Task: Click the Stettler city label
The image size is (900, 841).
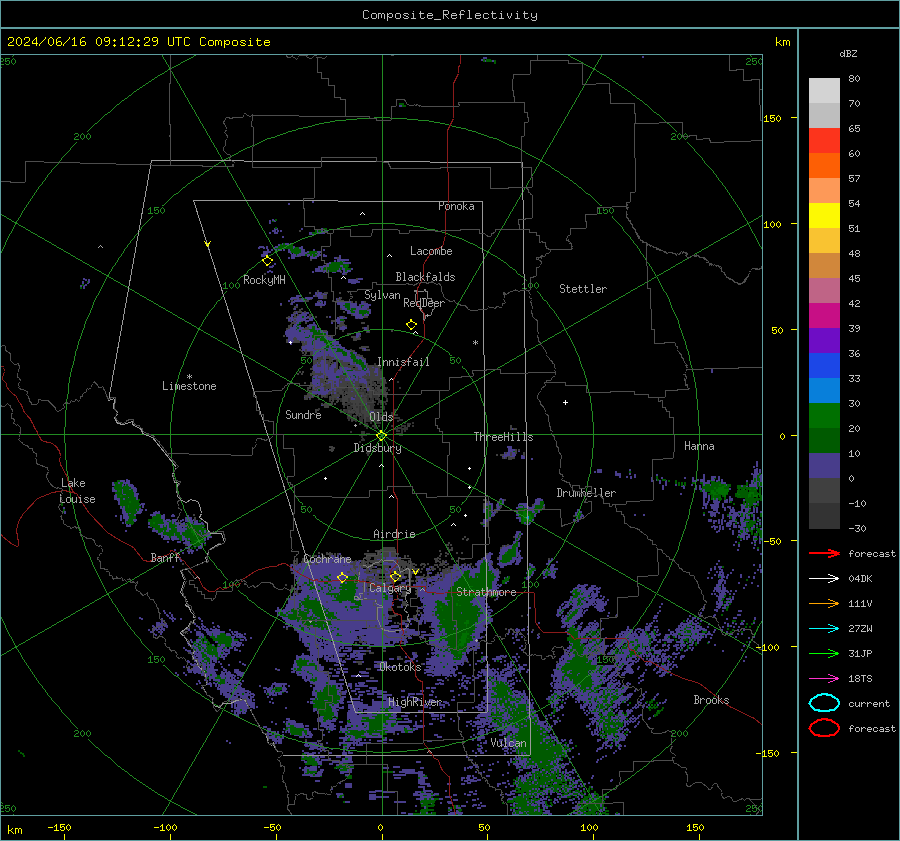Action: 583,289
